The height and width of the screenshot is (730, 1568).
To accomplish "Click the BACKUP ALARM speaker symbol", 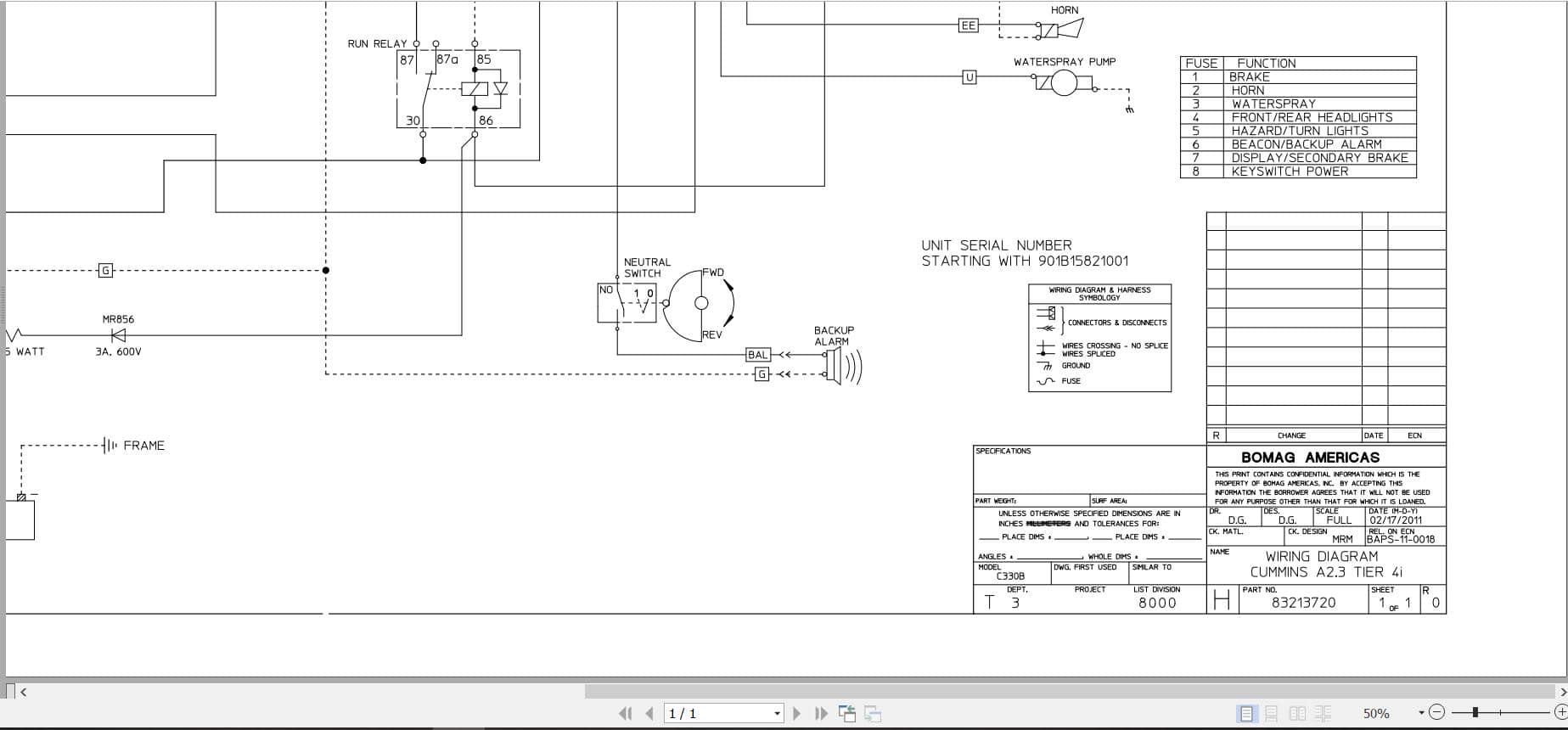I will pos(842,366).
